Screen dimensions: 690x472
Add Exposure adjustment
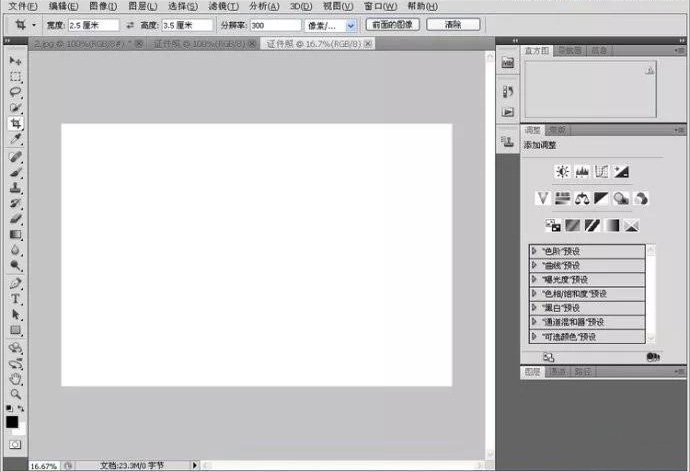pos(621,172)
